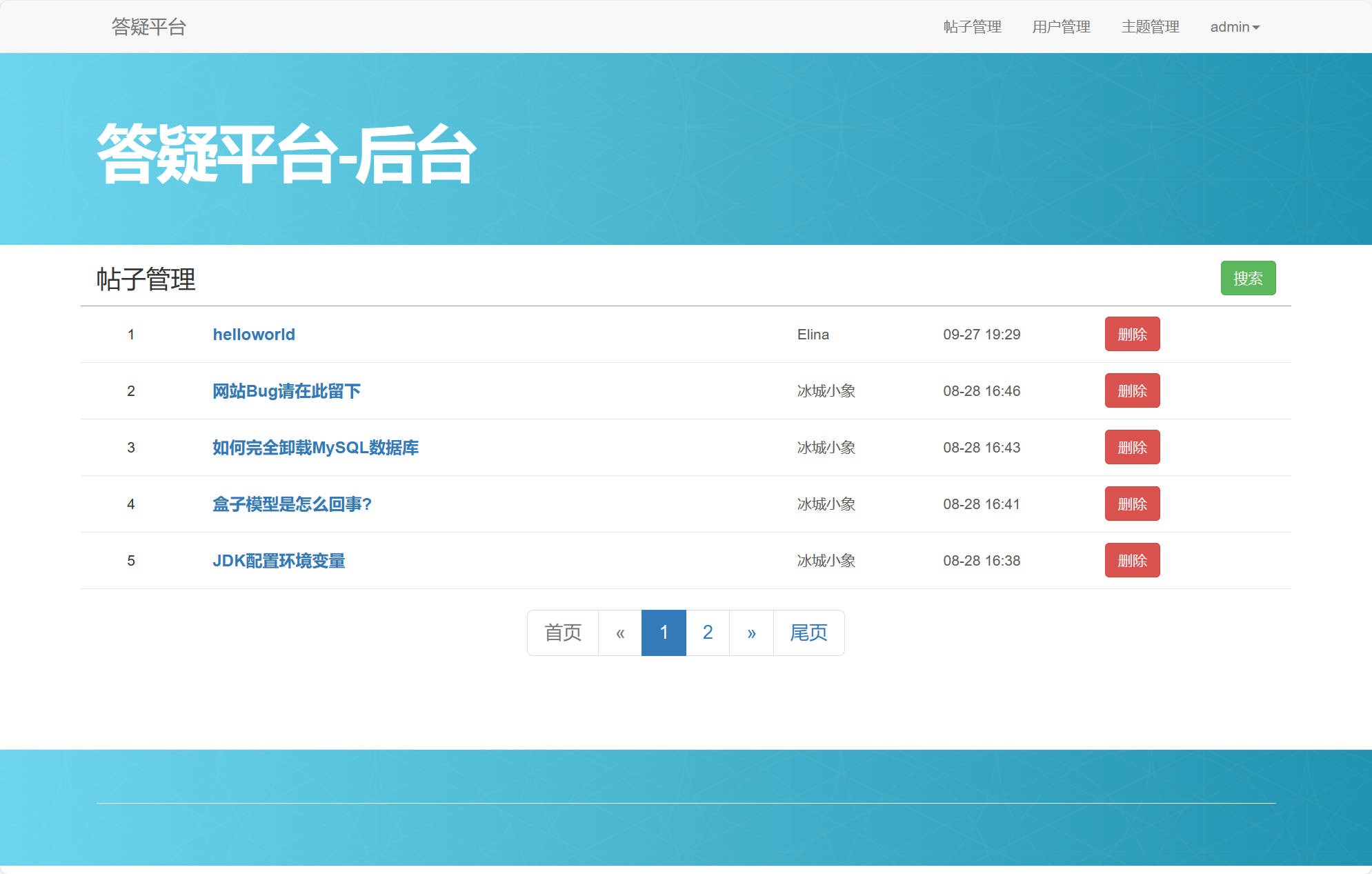Click the 答疑平台 brand link

tap(148, 27)
